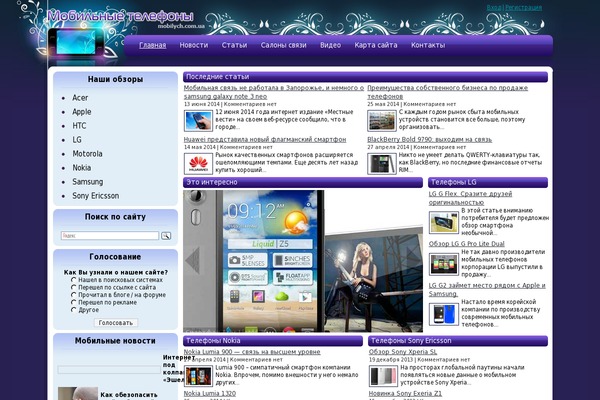Open the Контакты menu item

428,45
